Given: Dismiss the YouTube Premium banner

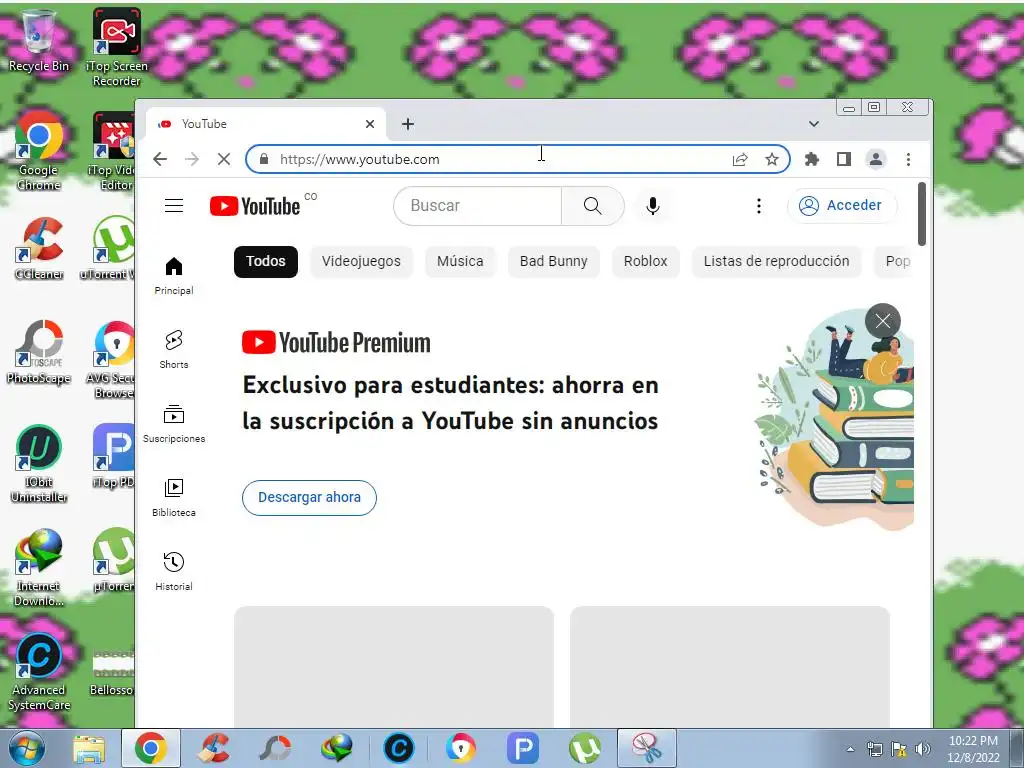Looking at the screenshot, I should [x=882, y=321].
